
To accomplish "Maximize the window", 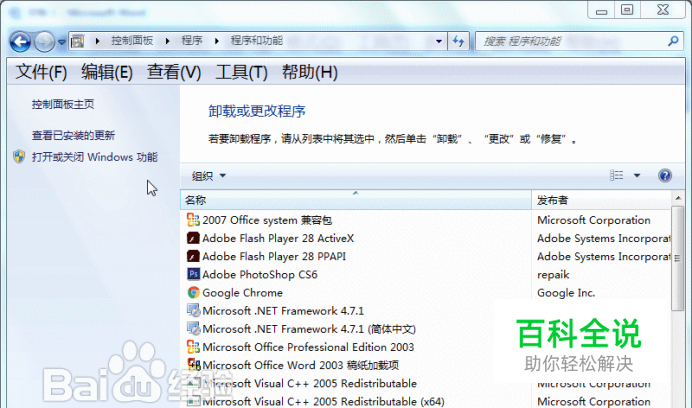I will click(x=627, y=10).
